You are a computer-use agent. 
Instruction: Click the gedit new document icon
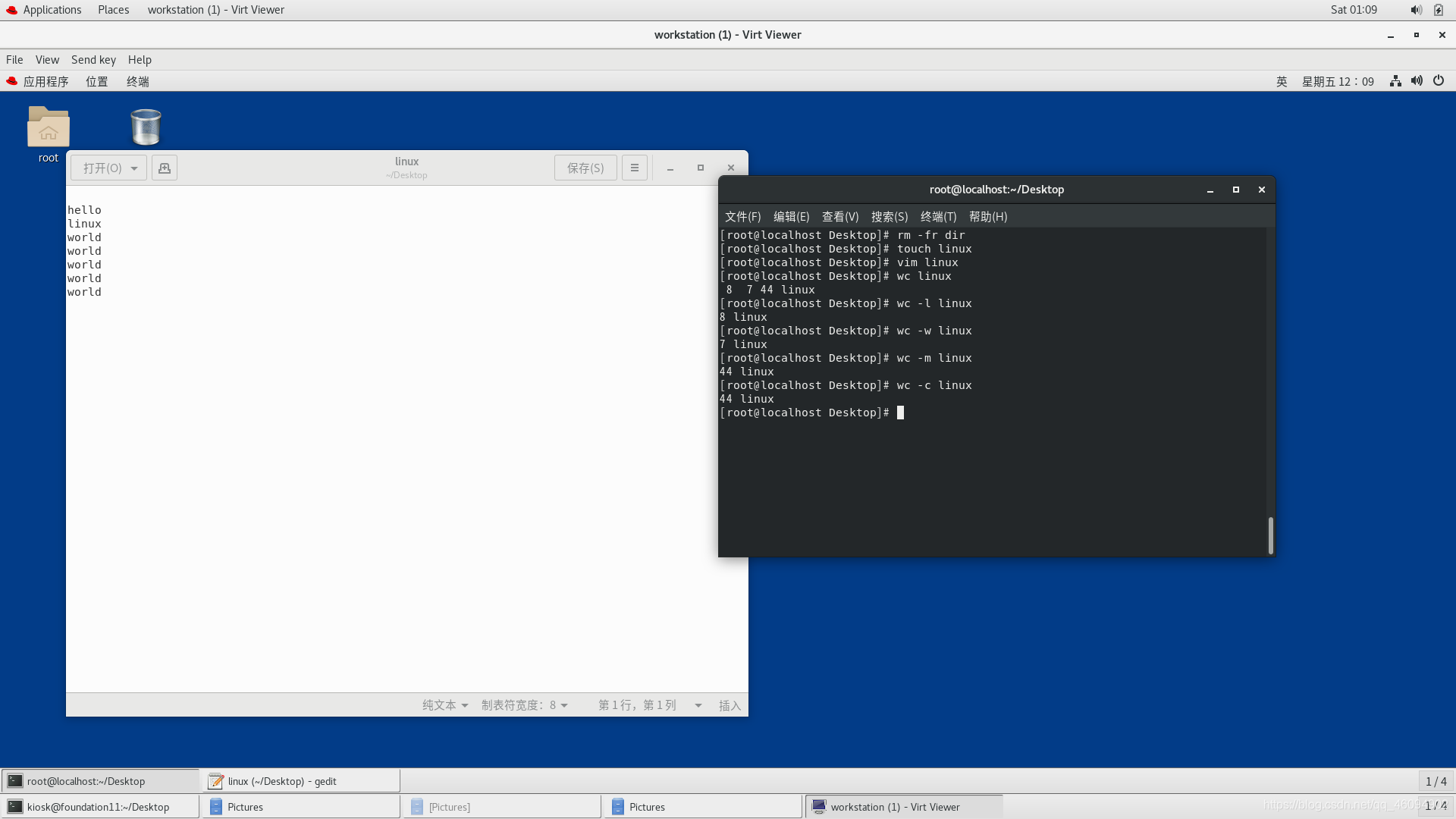[x=165, y=168]
